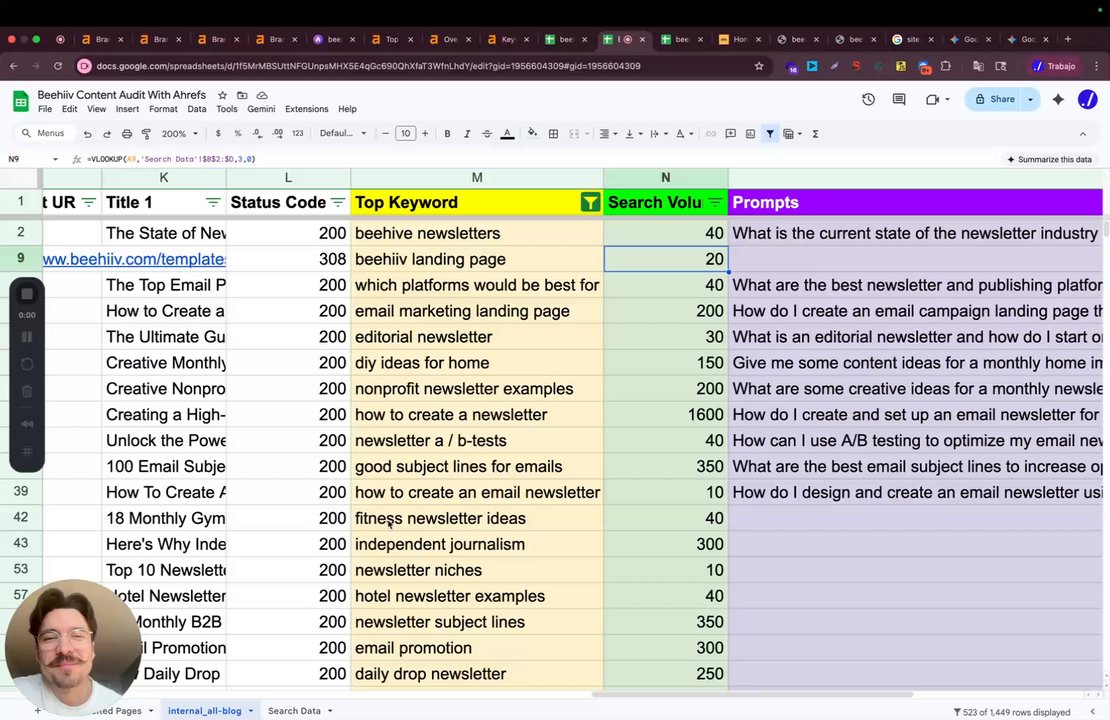
Task: Format as currency with the $ icon
Action: click(x=218, y=134)
